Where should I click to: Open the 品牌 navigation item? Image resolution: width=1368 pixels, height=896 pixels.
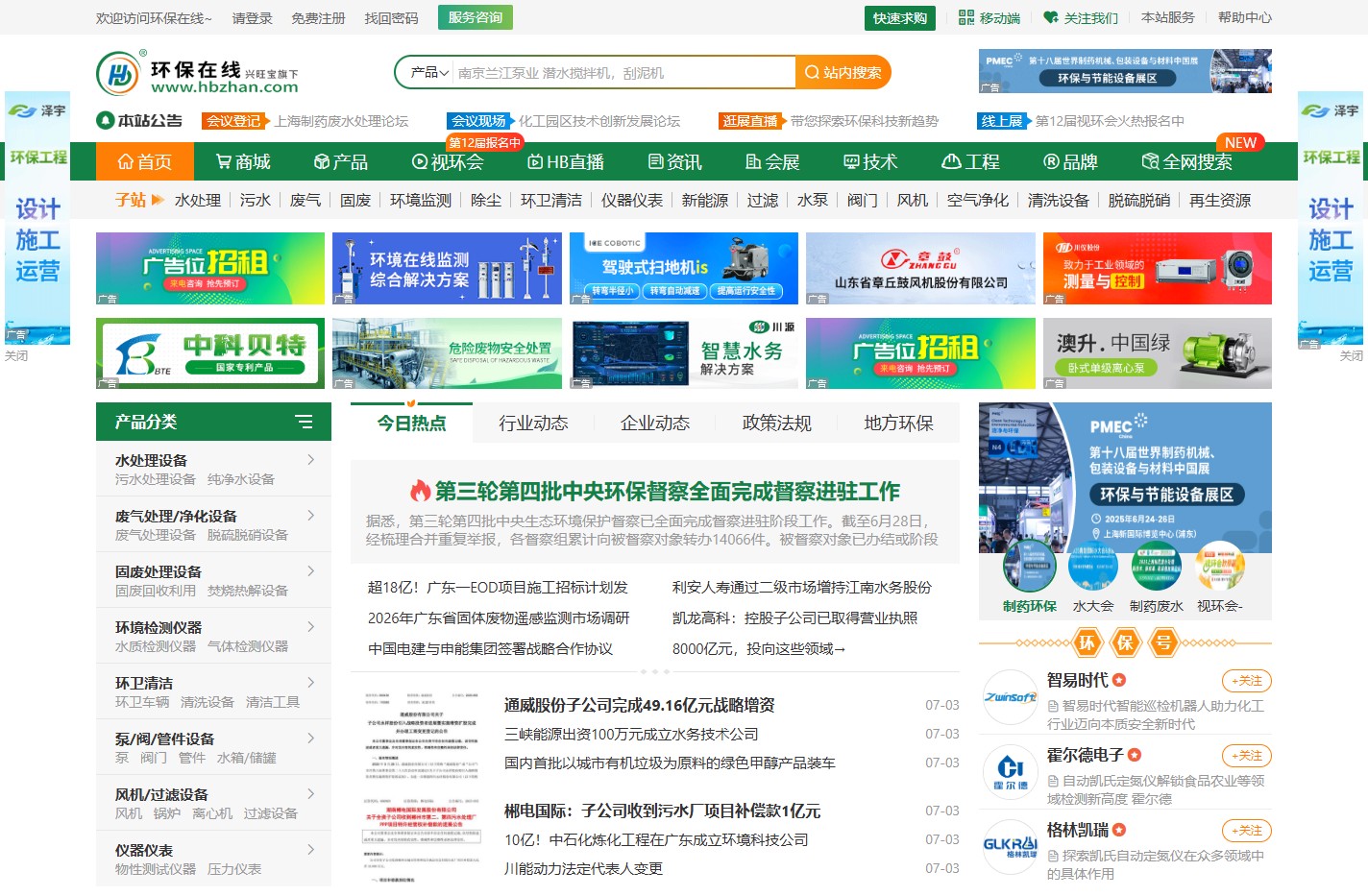(1070, 161)
